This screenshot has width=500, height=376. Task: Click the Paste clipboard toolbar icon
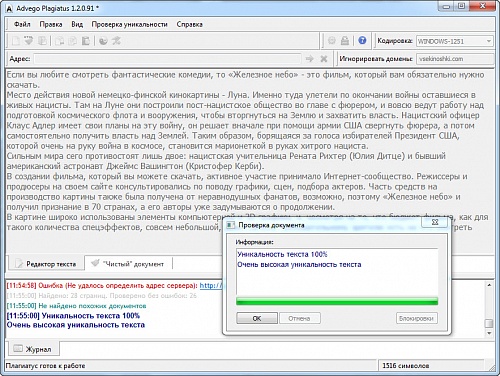coord(86,41)
